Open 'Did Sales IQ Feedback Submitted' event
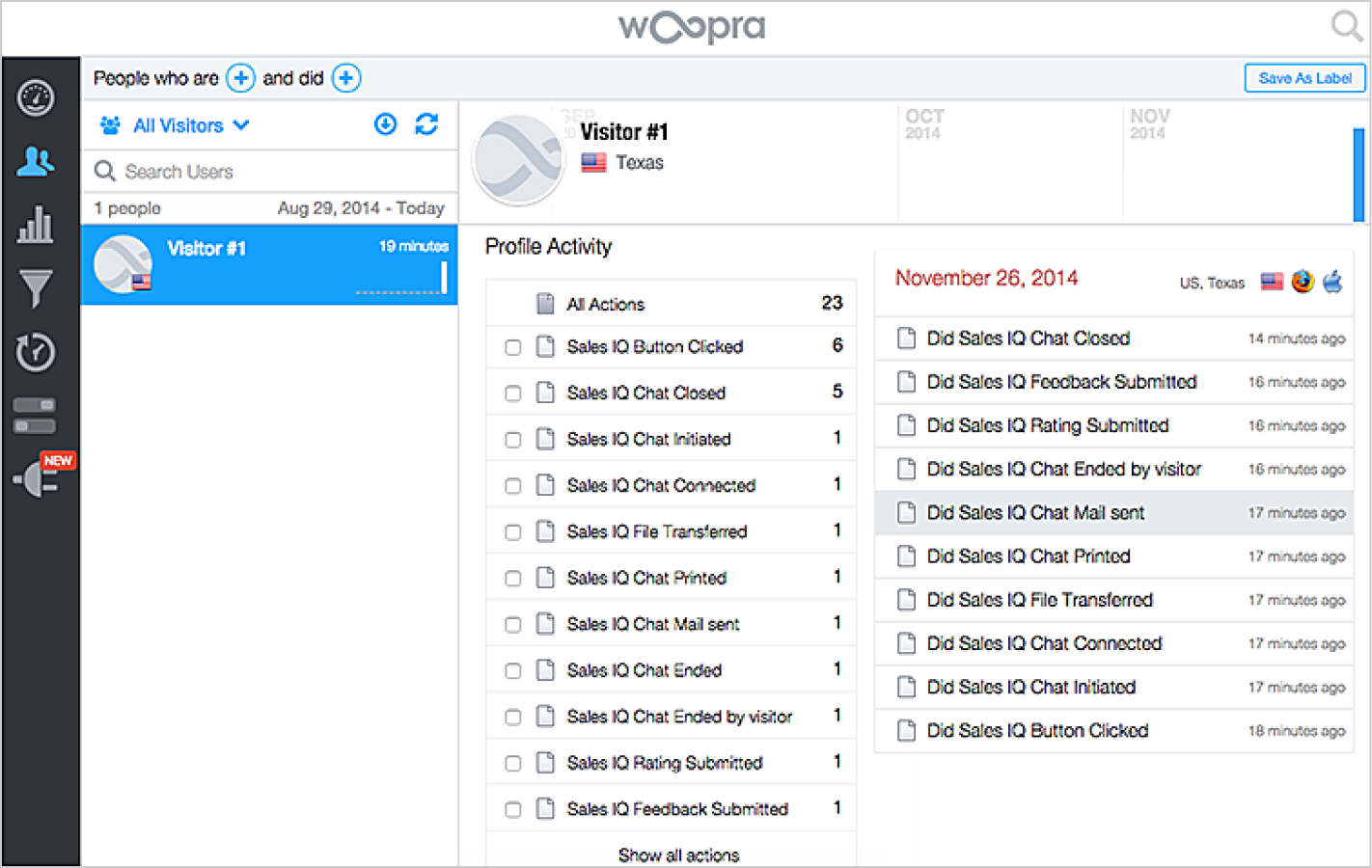Image resolution: width=1372 pixels, height=868 pixels. [1114, 382]
